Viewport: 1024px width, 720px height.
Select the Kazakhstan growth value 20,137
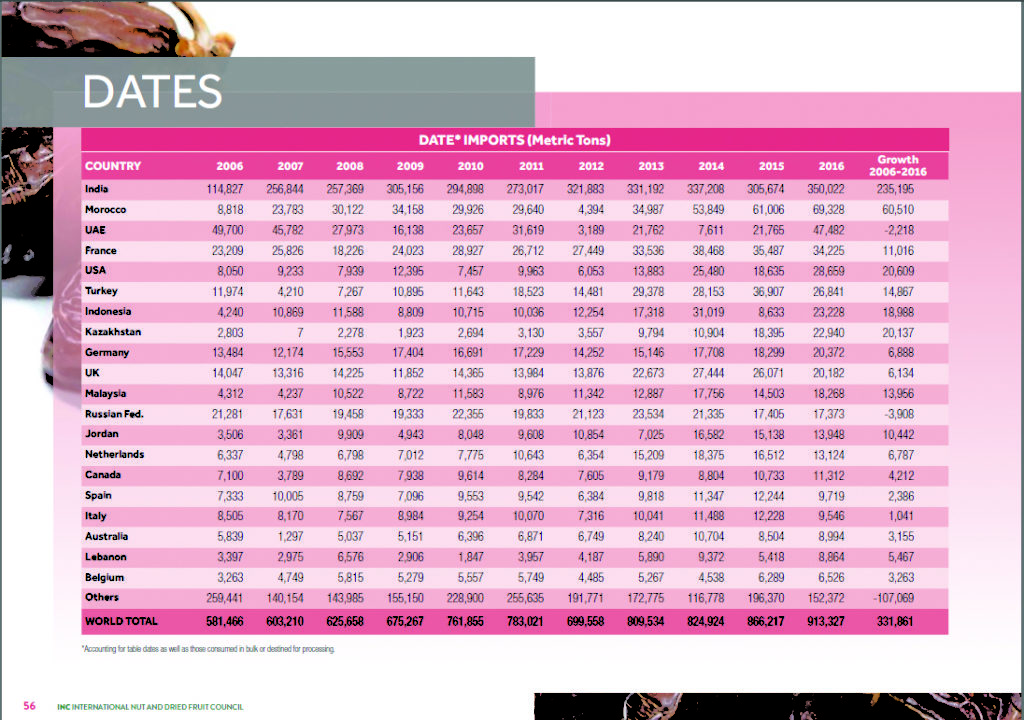pos(897,332)
